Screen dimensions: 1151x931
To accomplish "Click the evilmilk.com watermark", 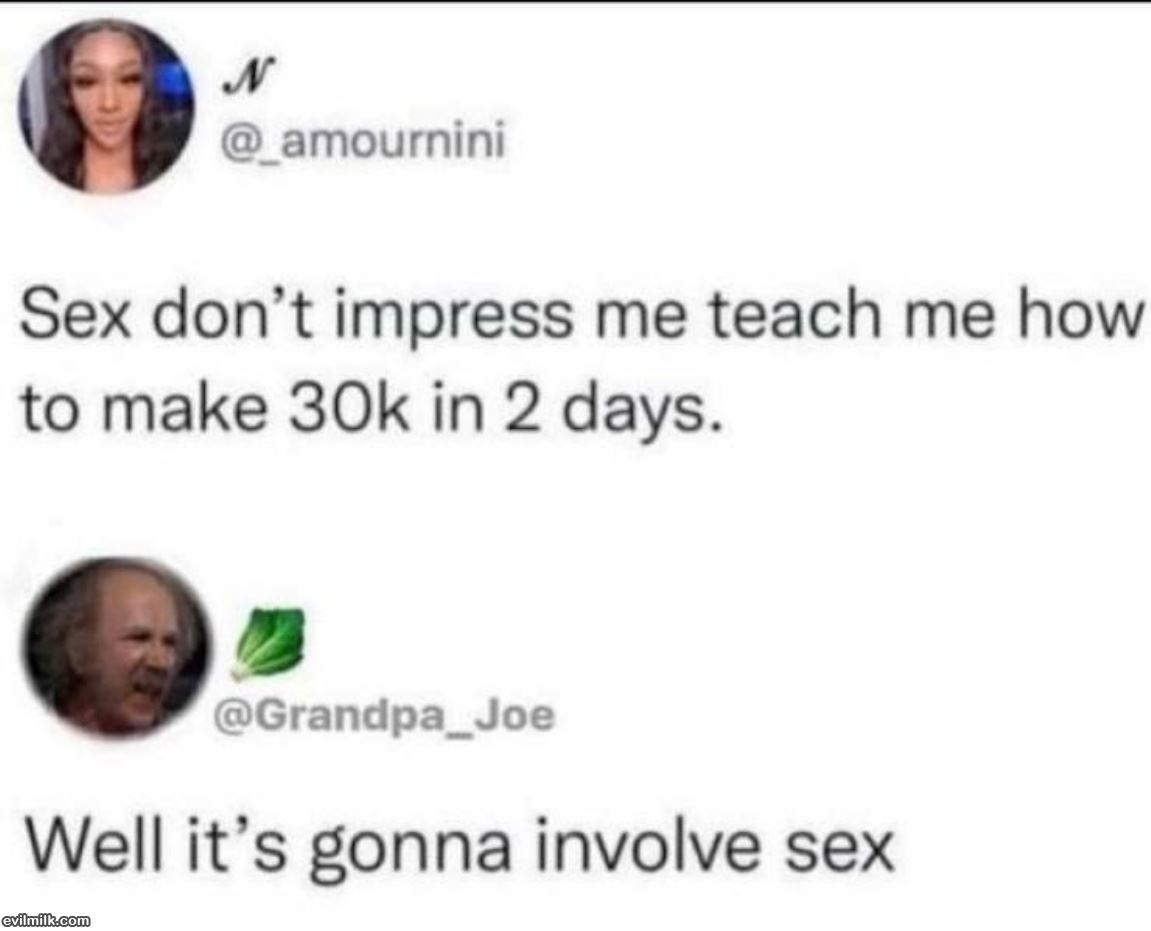I will pyautogui.click(x=46, y=919).
